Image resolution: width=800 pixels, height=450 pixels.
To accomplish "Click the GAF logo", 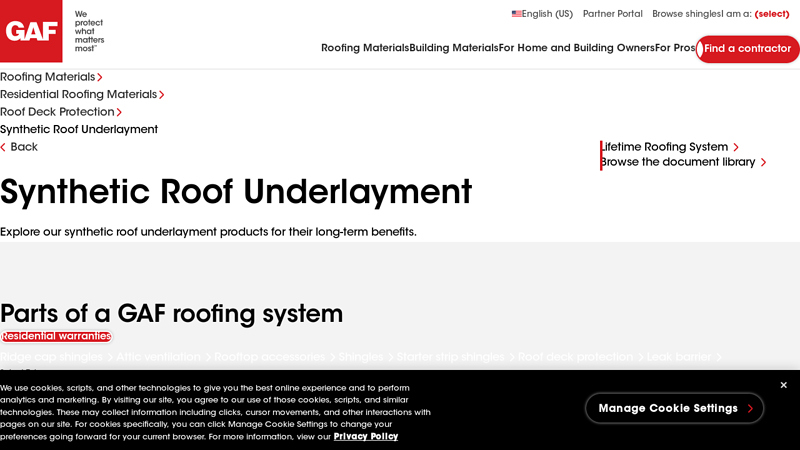I will tap(31, 31).
